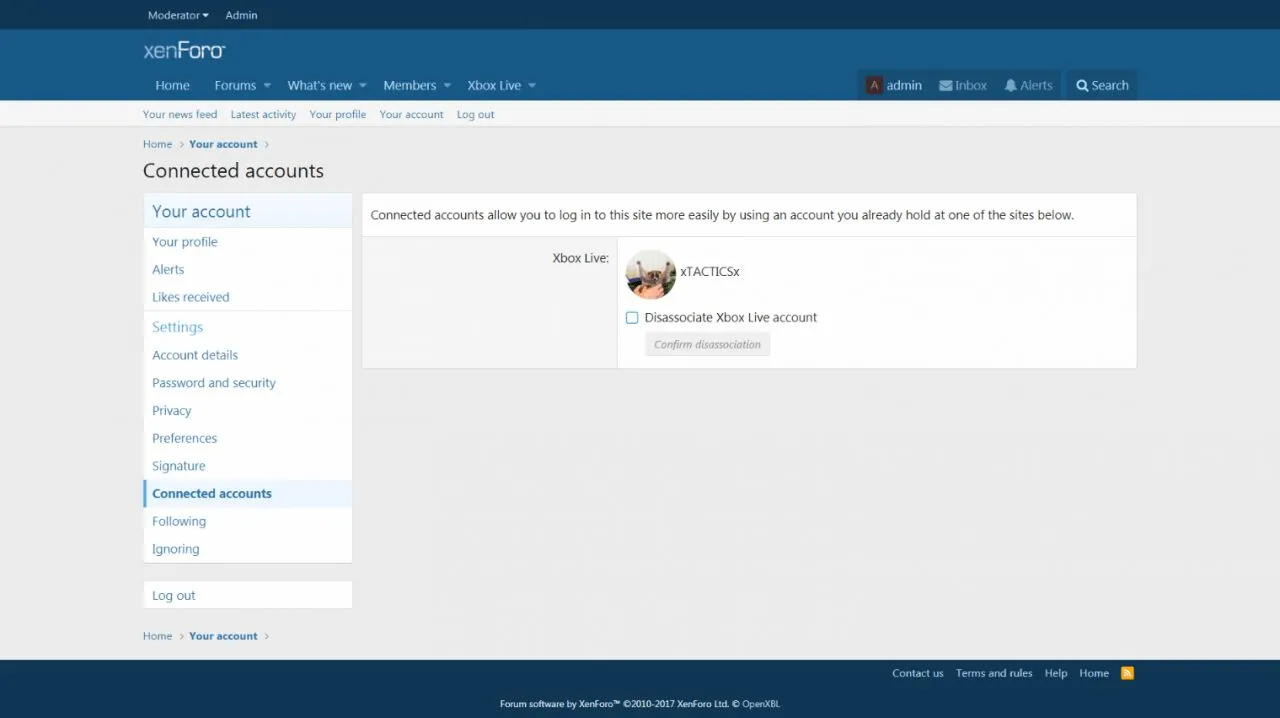The height and width of the screenshot is (718, 1280).
Task: Click Log out in sidebar box
Action: tap(247, 596)
